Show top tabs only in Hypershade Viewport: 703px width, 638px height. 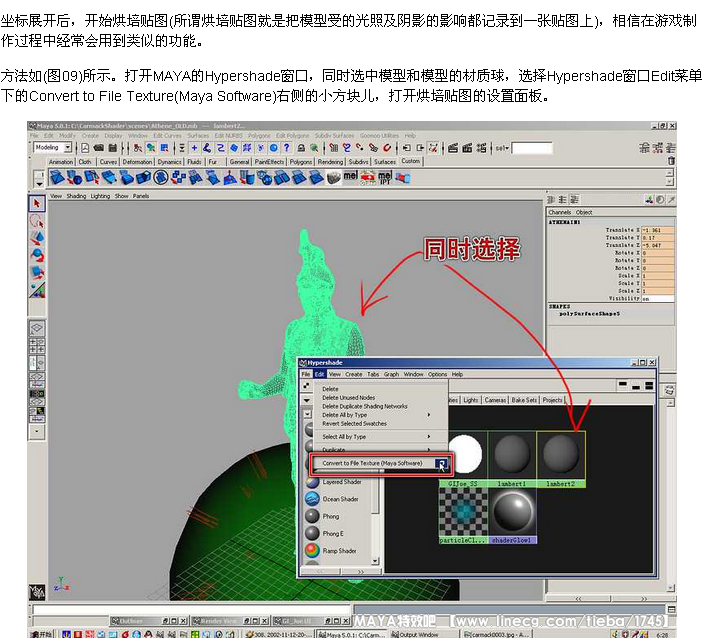(623, 385)
